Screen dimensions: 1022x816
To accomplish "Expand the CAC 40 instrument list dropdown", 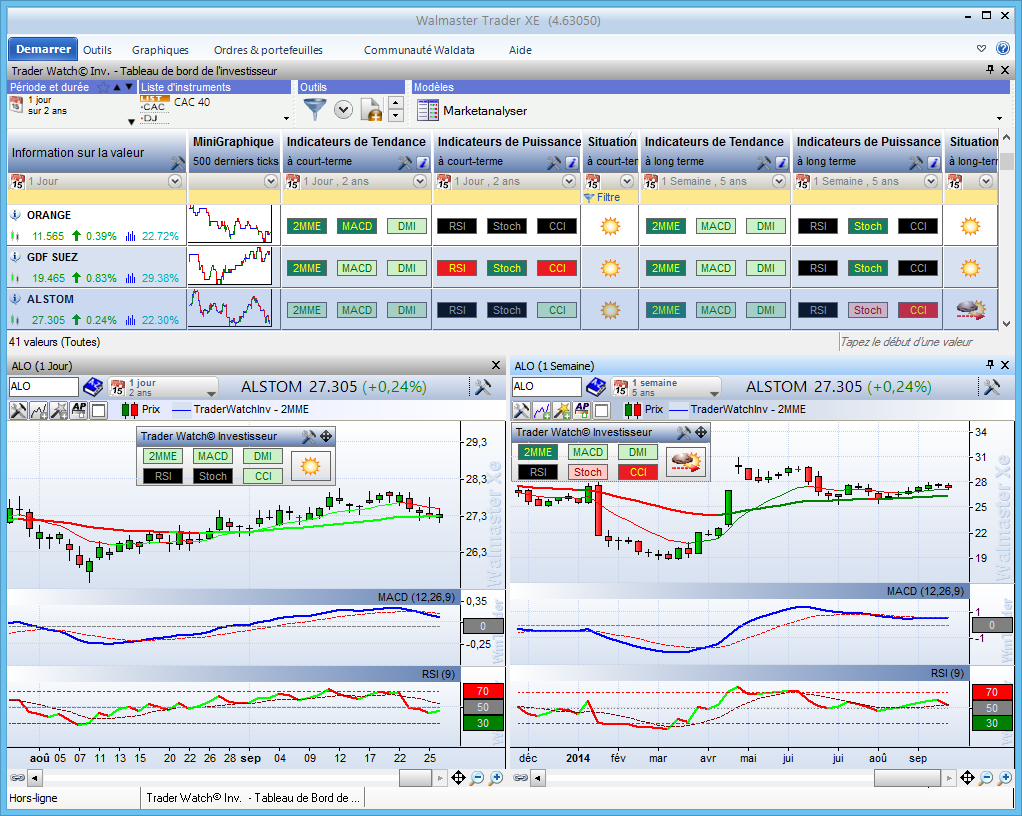I will pyautogui.click(x=286, y=119).
